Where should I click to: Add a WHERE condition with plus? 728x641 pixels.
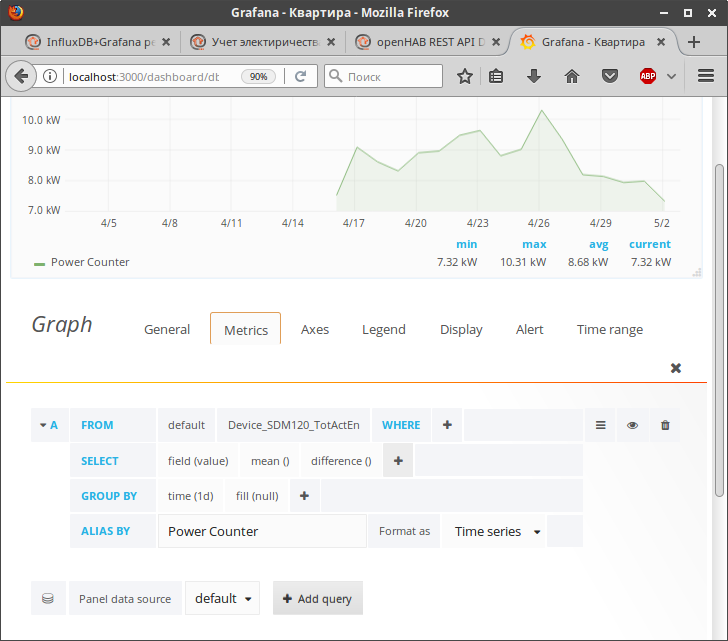tap(447, 425)
